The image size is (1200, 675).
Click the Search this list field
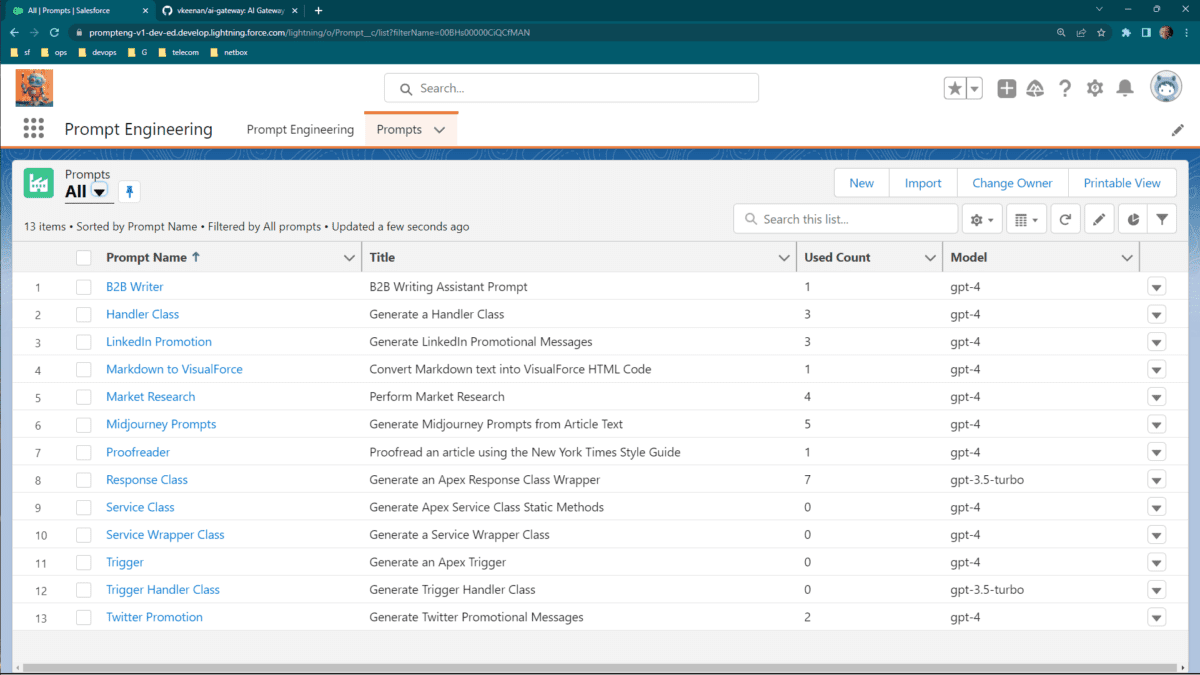[846, 219]
